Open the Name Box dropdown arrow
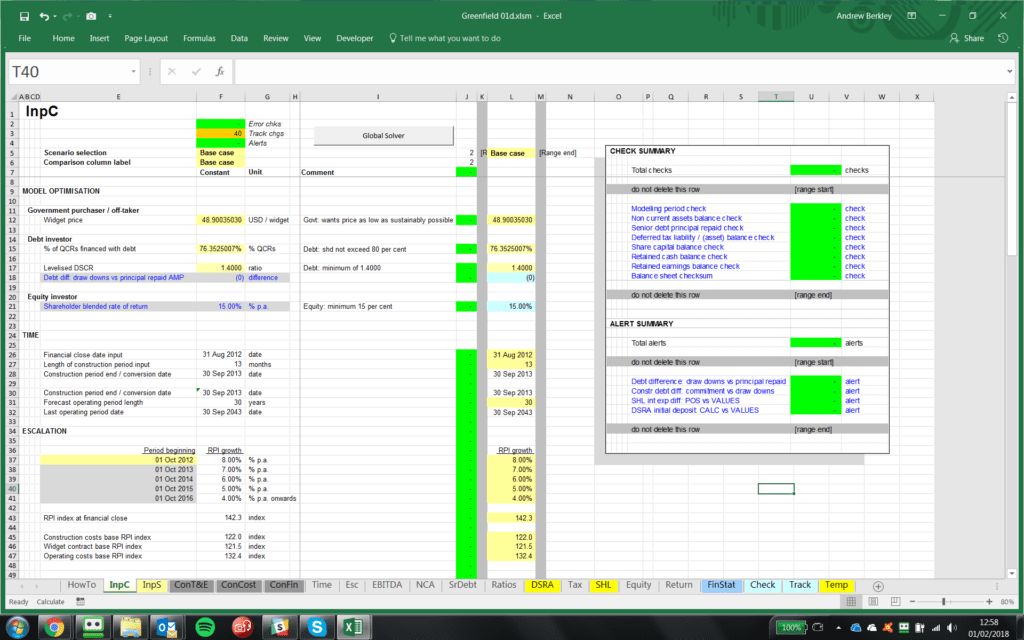Image resolution: width=1024 pixels, height=640 pixels. point(133,72)
